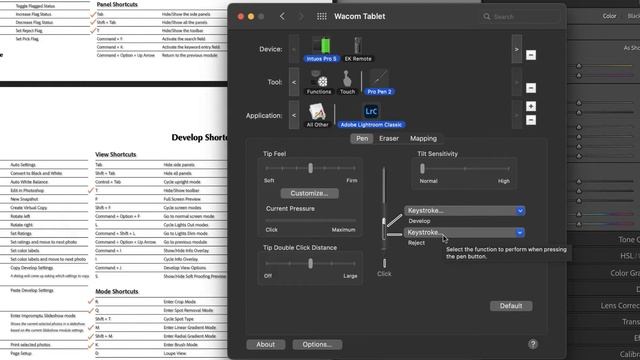This screenshot has height=360, width=640.
Task: Click 'Paste Develop Settings' in the document
Action: (x=32, y=290)
